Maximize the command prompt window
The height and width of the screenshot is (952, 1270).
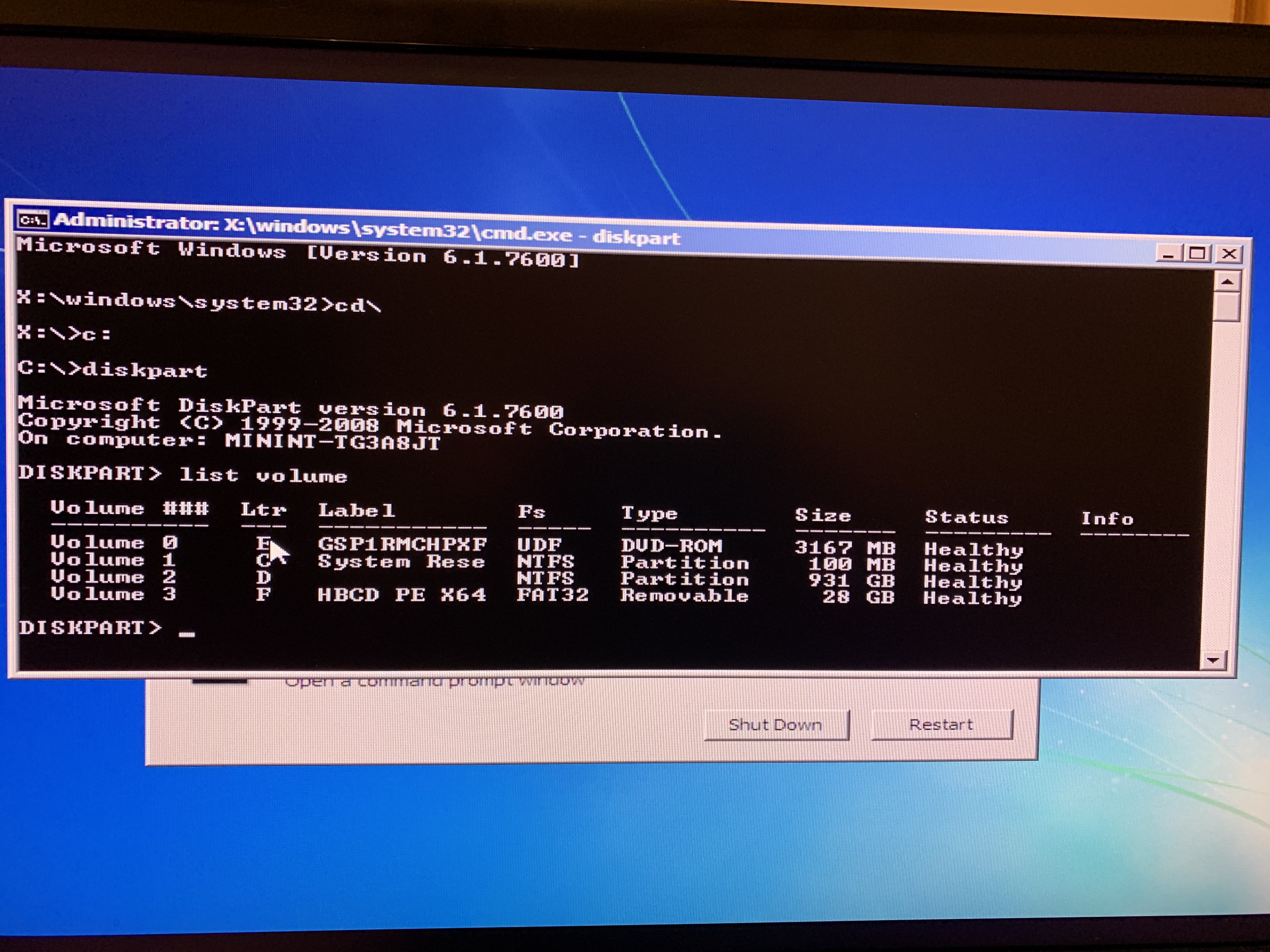coord(1197,253)
